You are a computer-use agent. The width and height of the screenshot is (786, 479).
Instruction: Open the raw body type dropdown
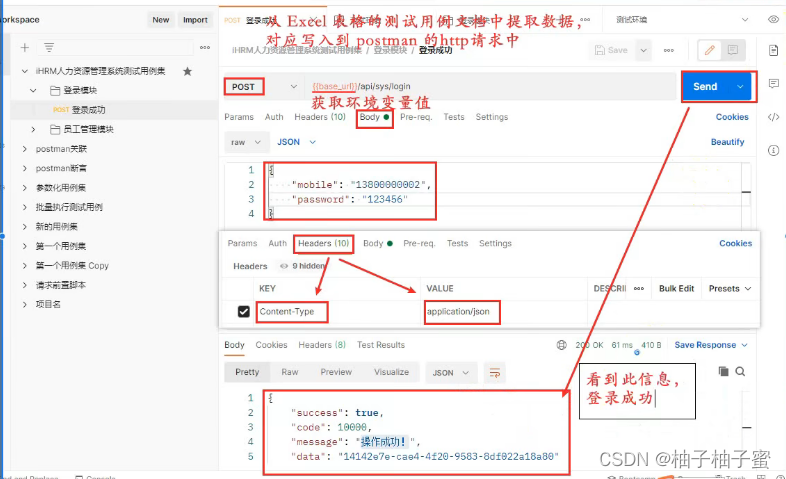[246, 142]
